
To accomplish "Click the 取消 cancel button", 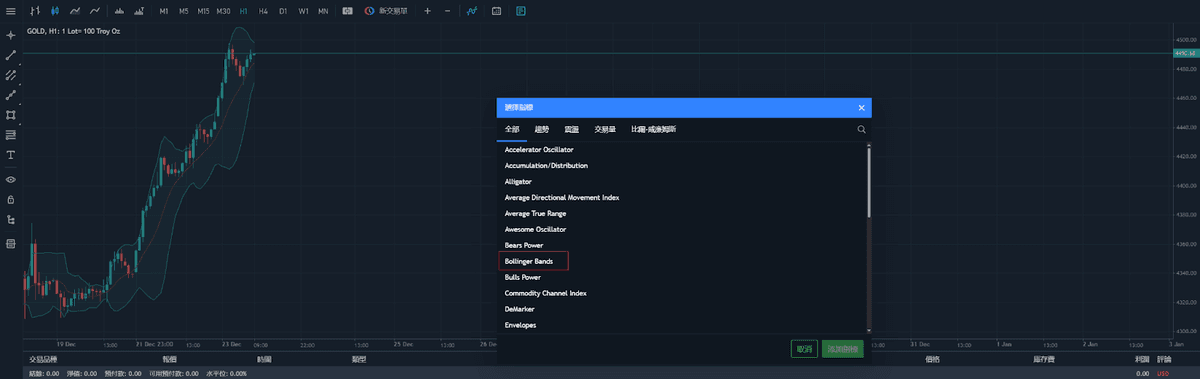I will 803,349.
